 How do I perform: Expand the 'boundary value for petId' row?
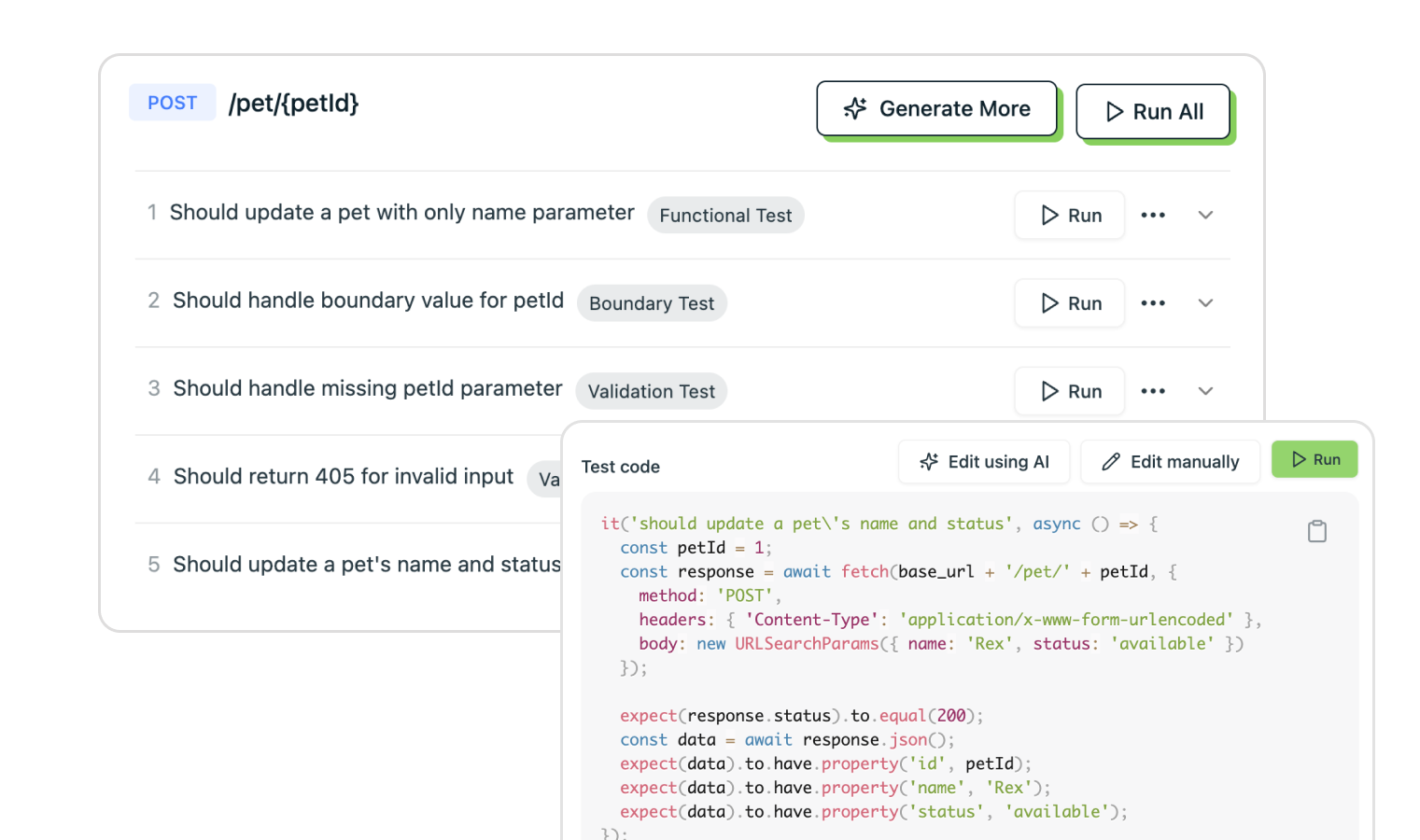coord(1205,303)
